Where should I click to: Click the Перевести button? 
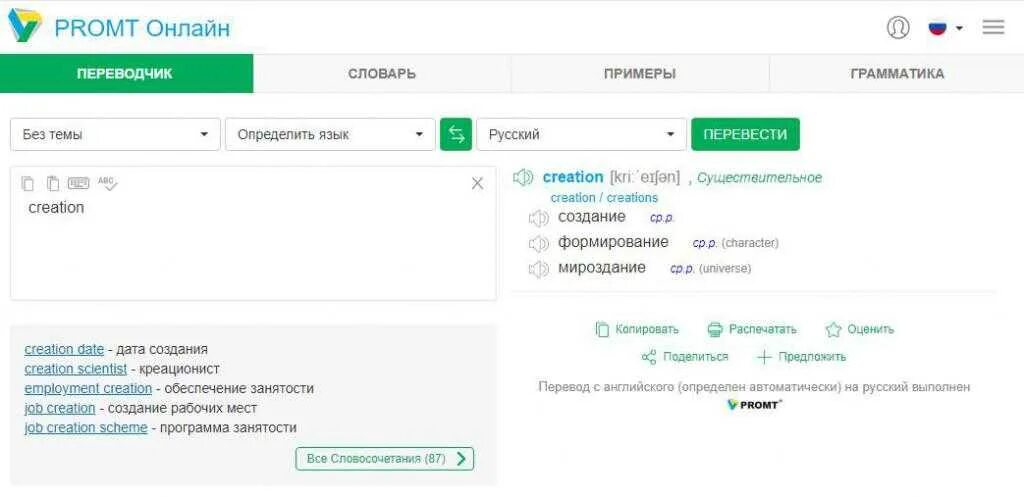(x=745, y=135)
